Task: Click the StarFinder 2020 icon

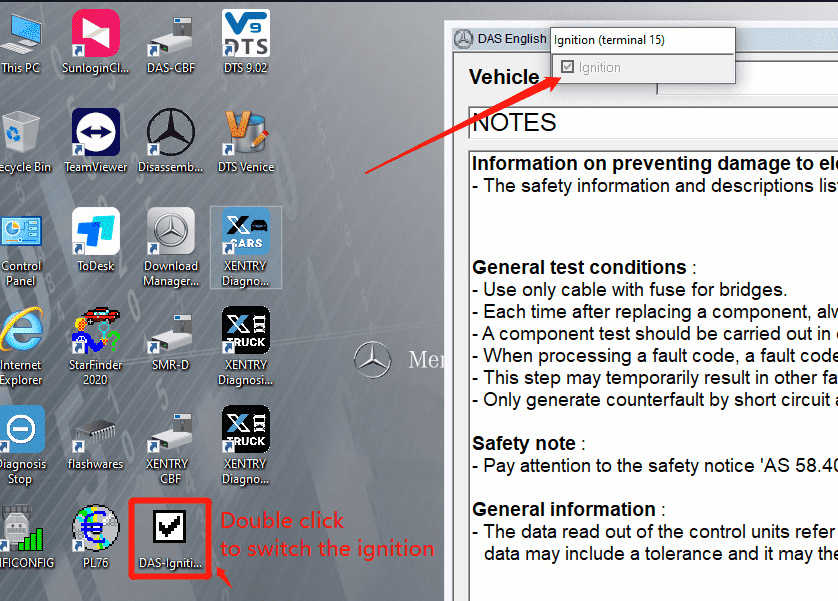Action: (96, 346)
